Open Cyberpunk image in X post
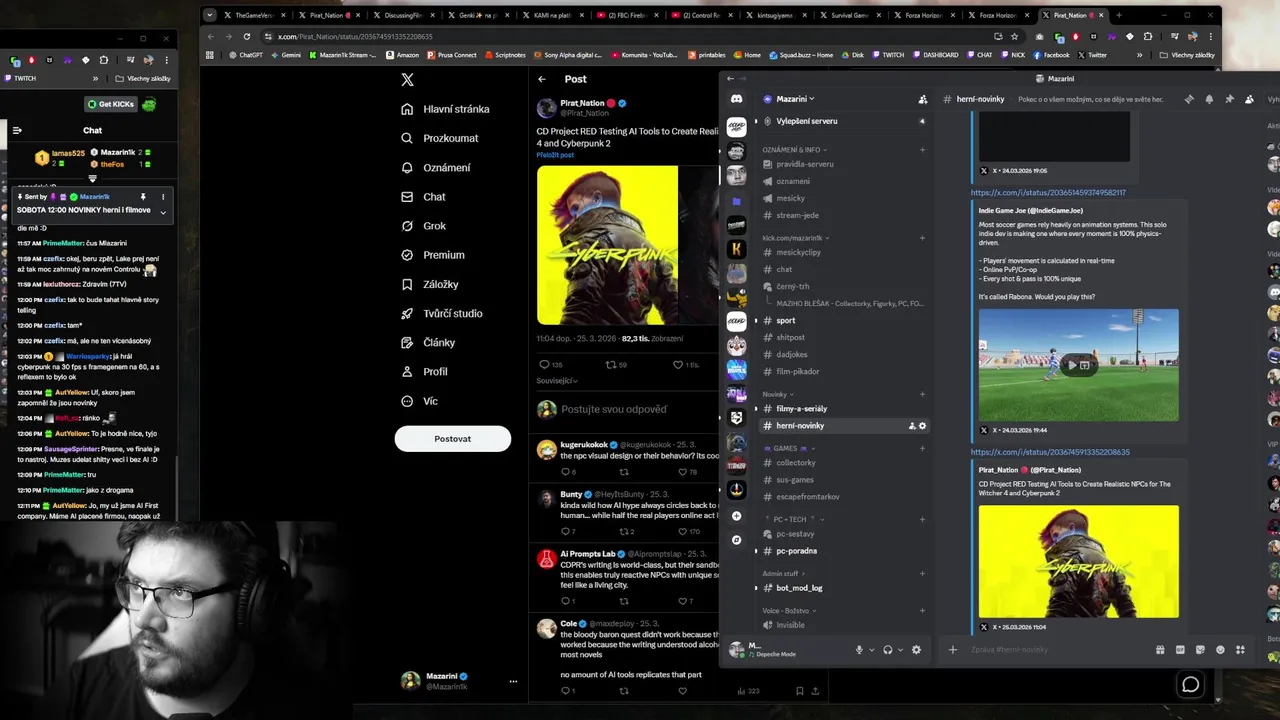Viewport: 1280px width, 720px height. pyautogui.click(x=607, y=245)
